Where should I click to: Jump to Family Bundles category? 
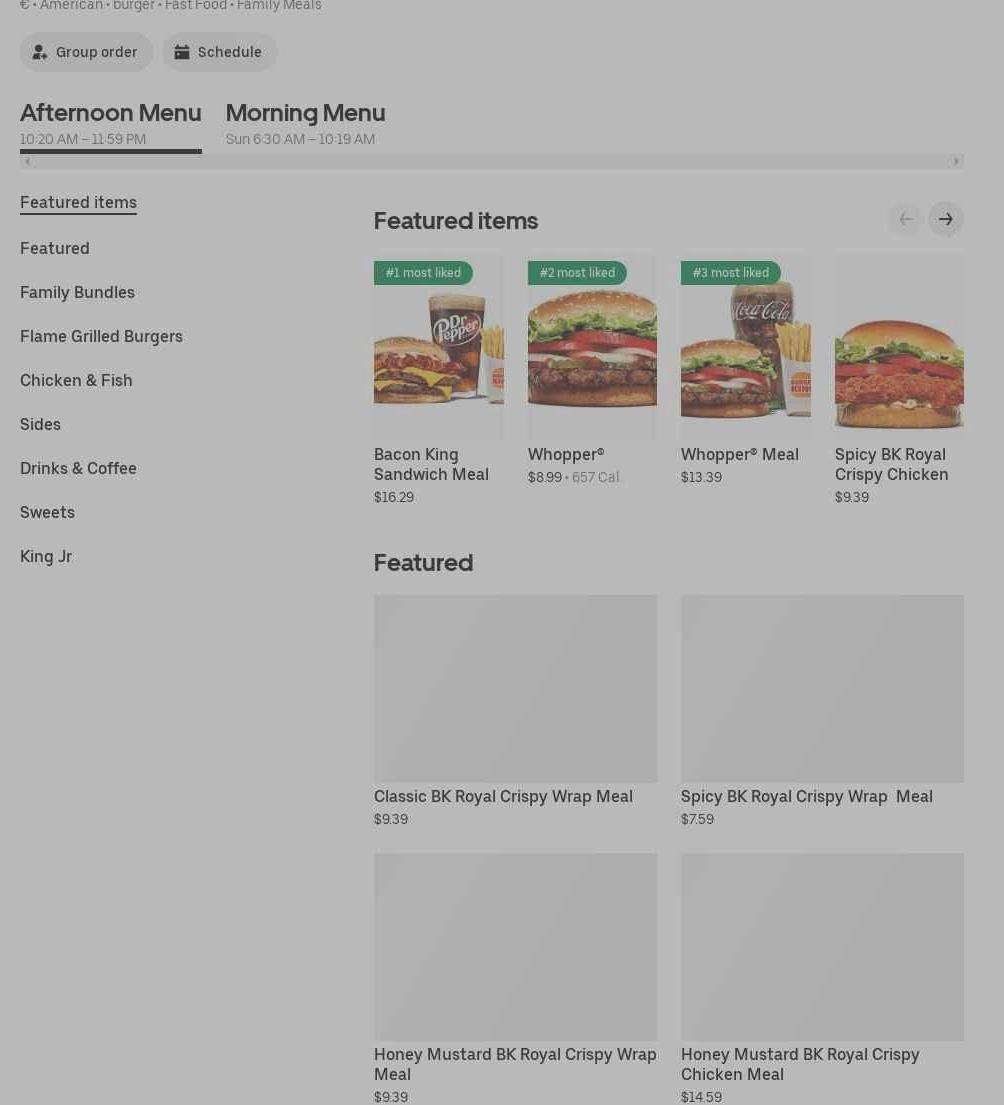[x=77, y=292]
